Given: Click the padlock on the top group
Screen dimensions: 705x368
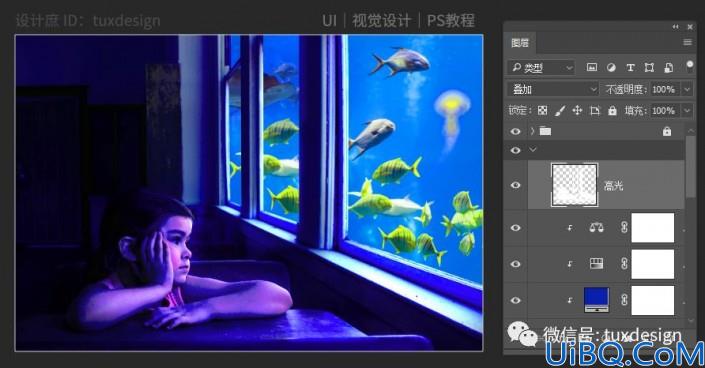Looking at the screenshot, I should point(667,131).
